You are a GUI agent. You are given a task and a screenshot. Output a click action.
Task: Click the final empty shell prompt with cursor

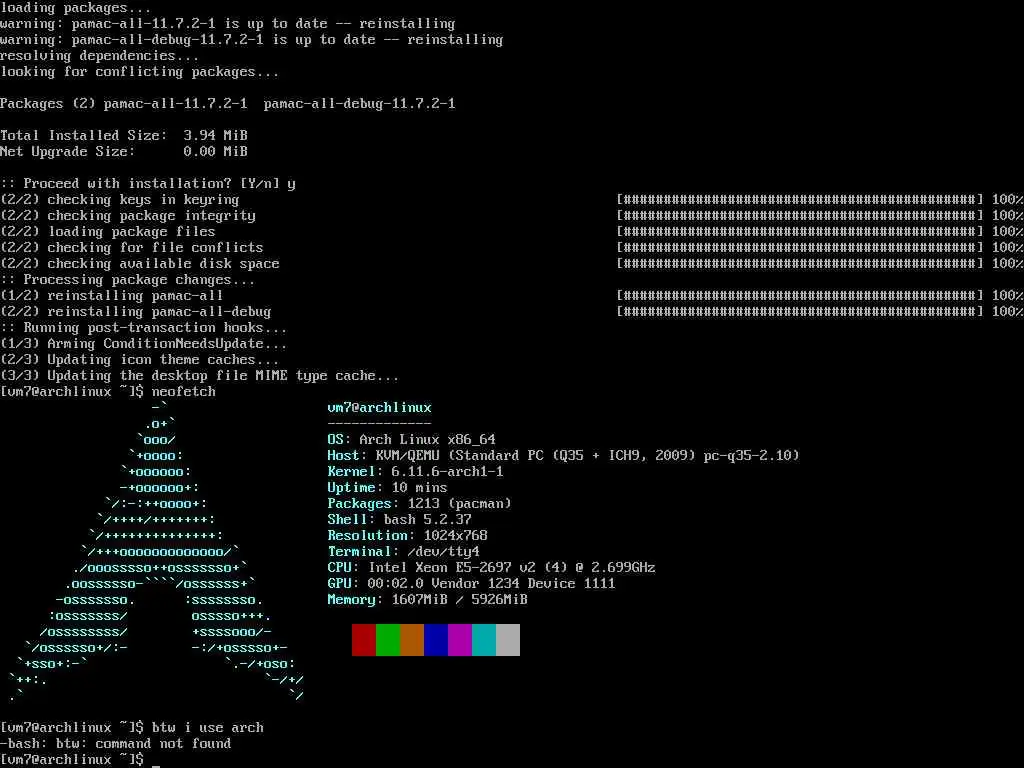click(x=80, y=760)
